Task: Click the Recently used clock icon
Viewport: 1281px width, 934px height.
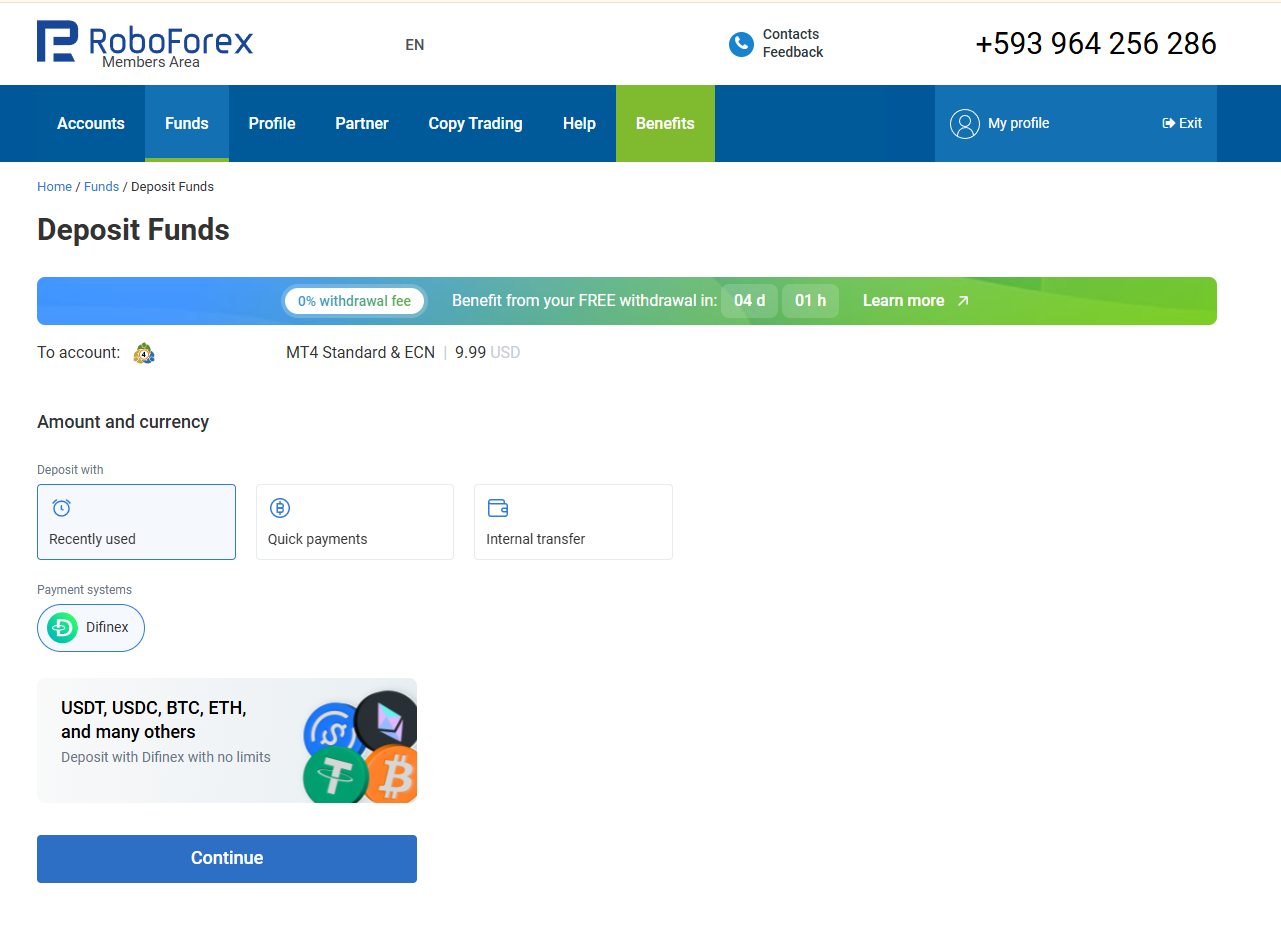Action: click(61, 508)
